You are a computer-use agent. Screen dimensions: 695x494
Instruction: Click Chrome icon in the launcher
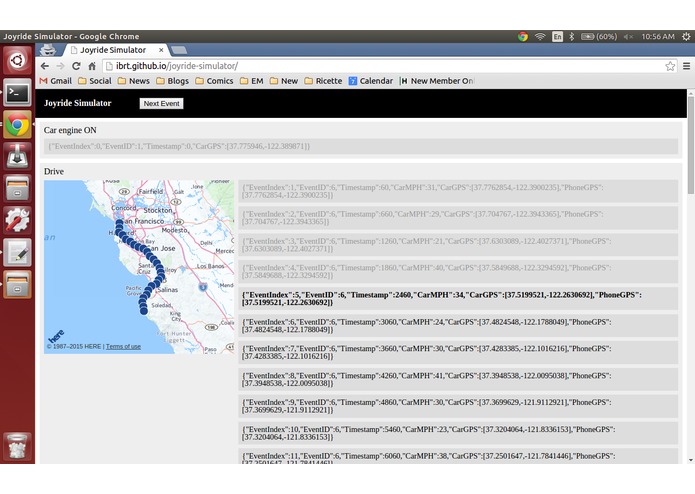pyautogui.click(x=17, y=124)
